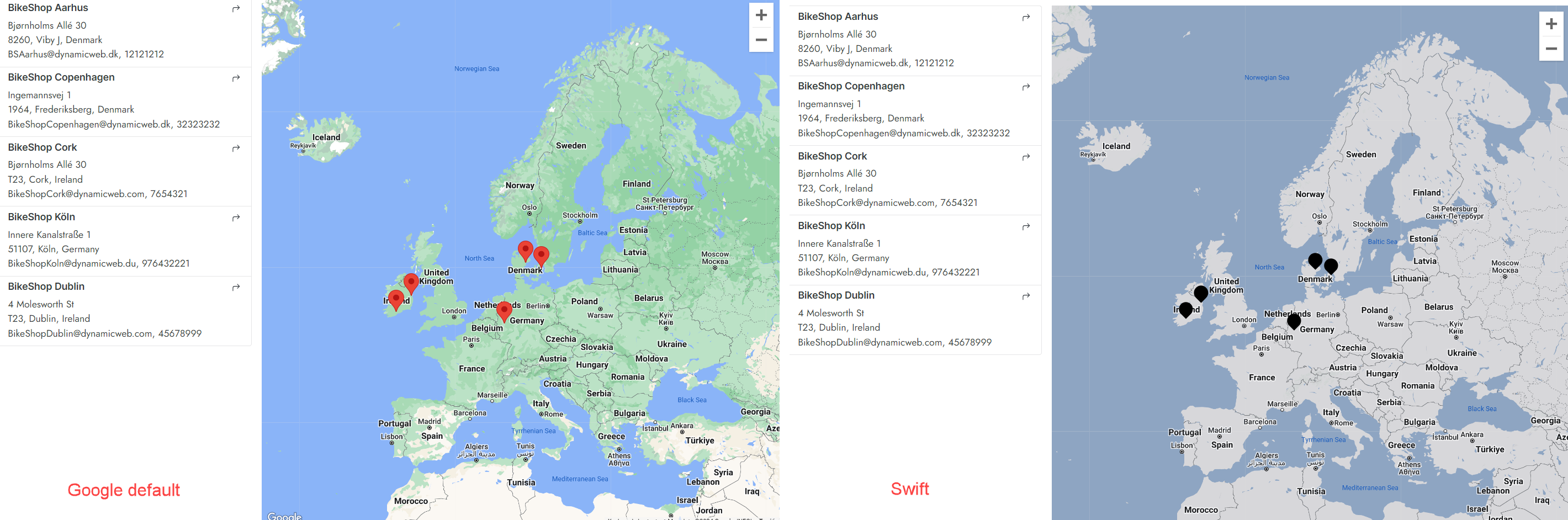This screenshot has height=520, width=1568.
Task: Click directions arrow for BikeShop Copenhagen in left list
Action: (236, 78)
